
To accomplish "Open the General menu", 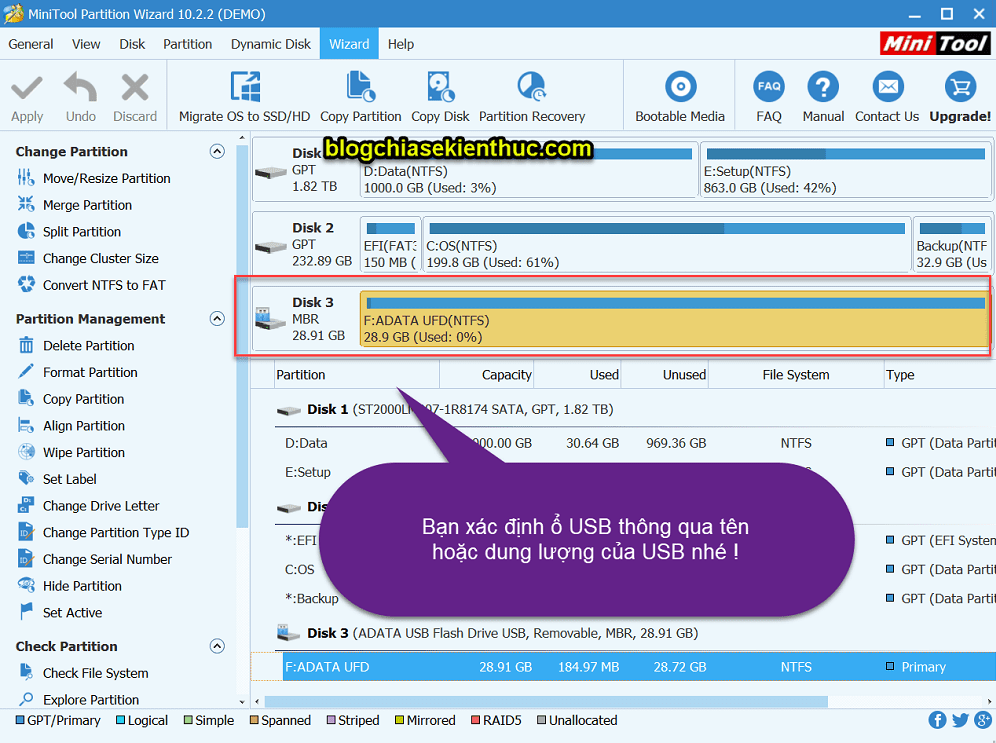I will 30,44.
